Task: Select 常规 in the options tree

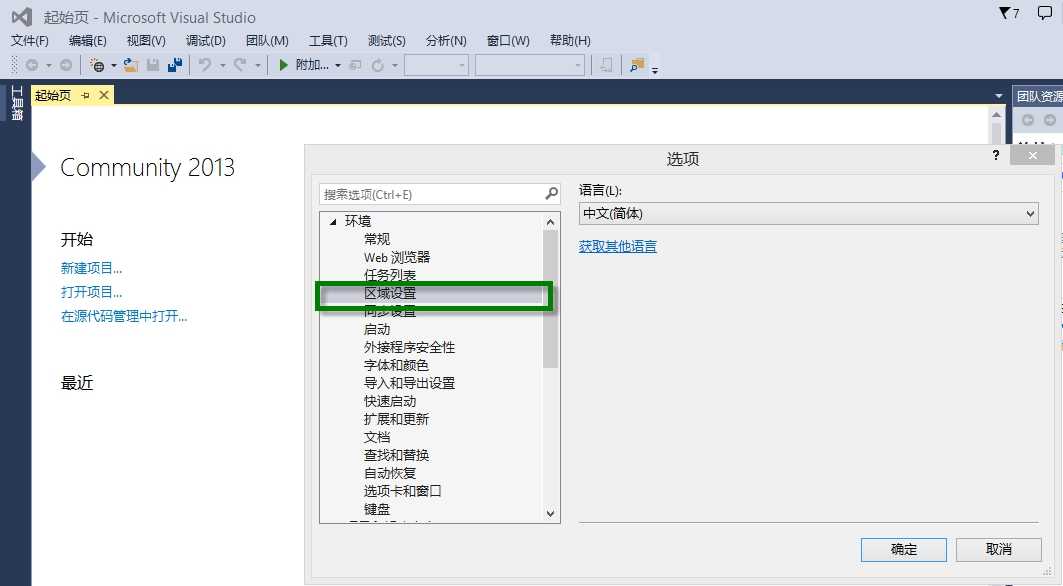Action: click(377, 239)
